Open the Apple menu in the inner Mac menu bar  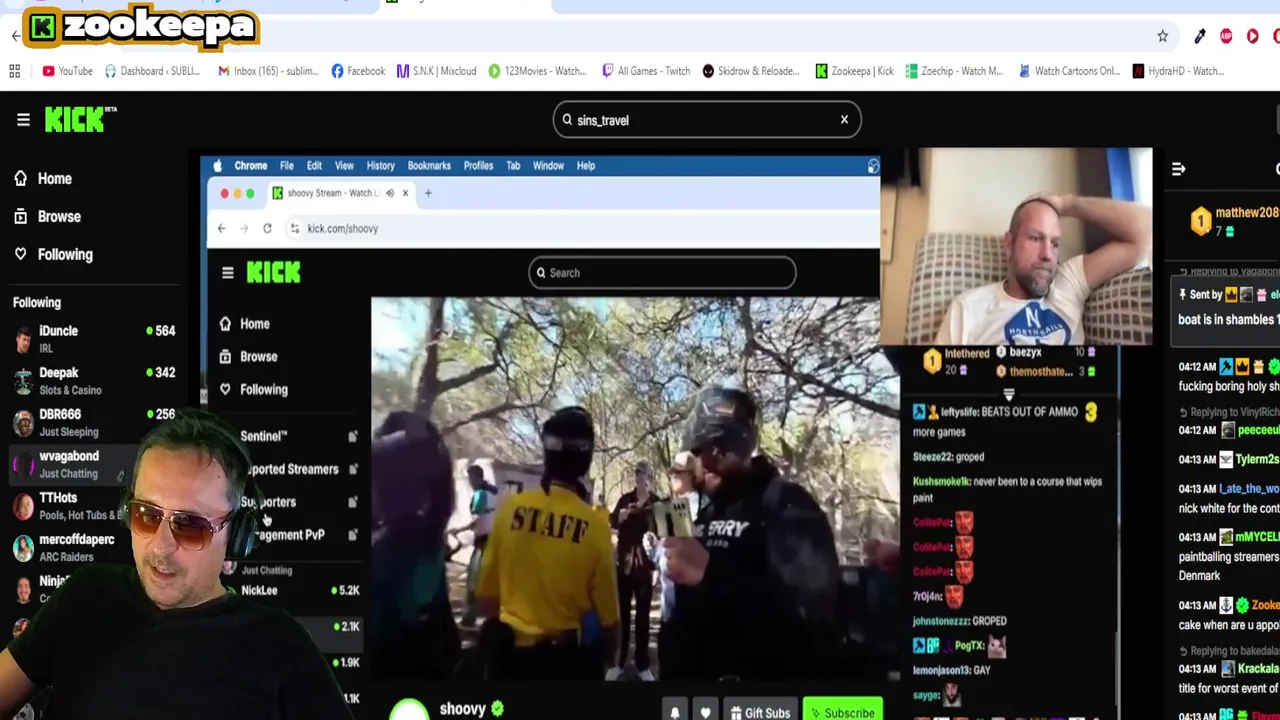tap(217, 166)
